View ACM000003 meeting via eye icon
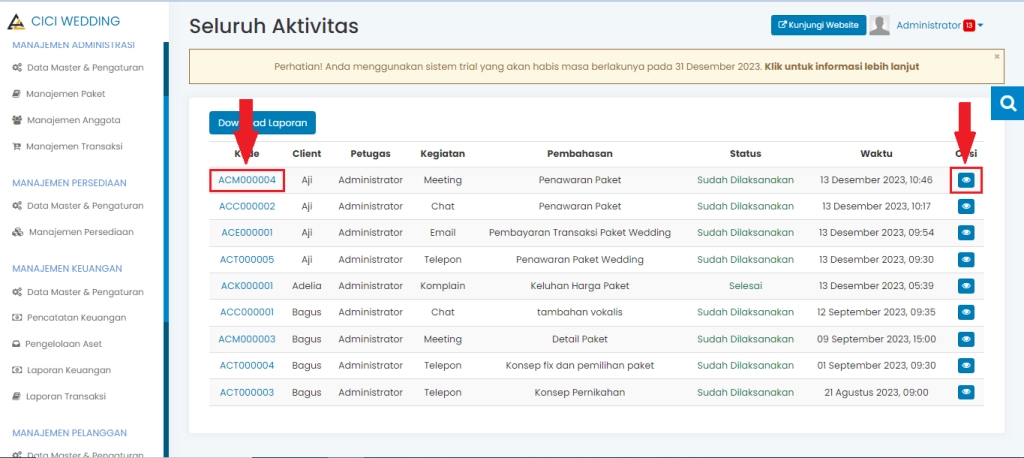1024x458 pixels. (x=966, y=339)
